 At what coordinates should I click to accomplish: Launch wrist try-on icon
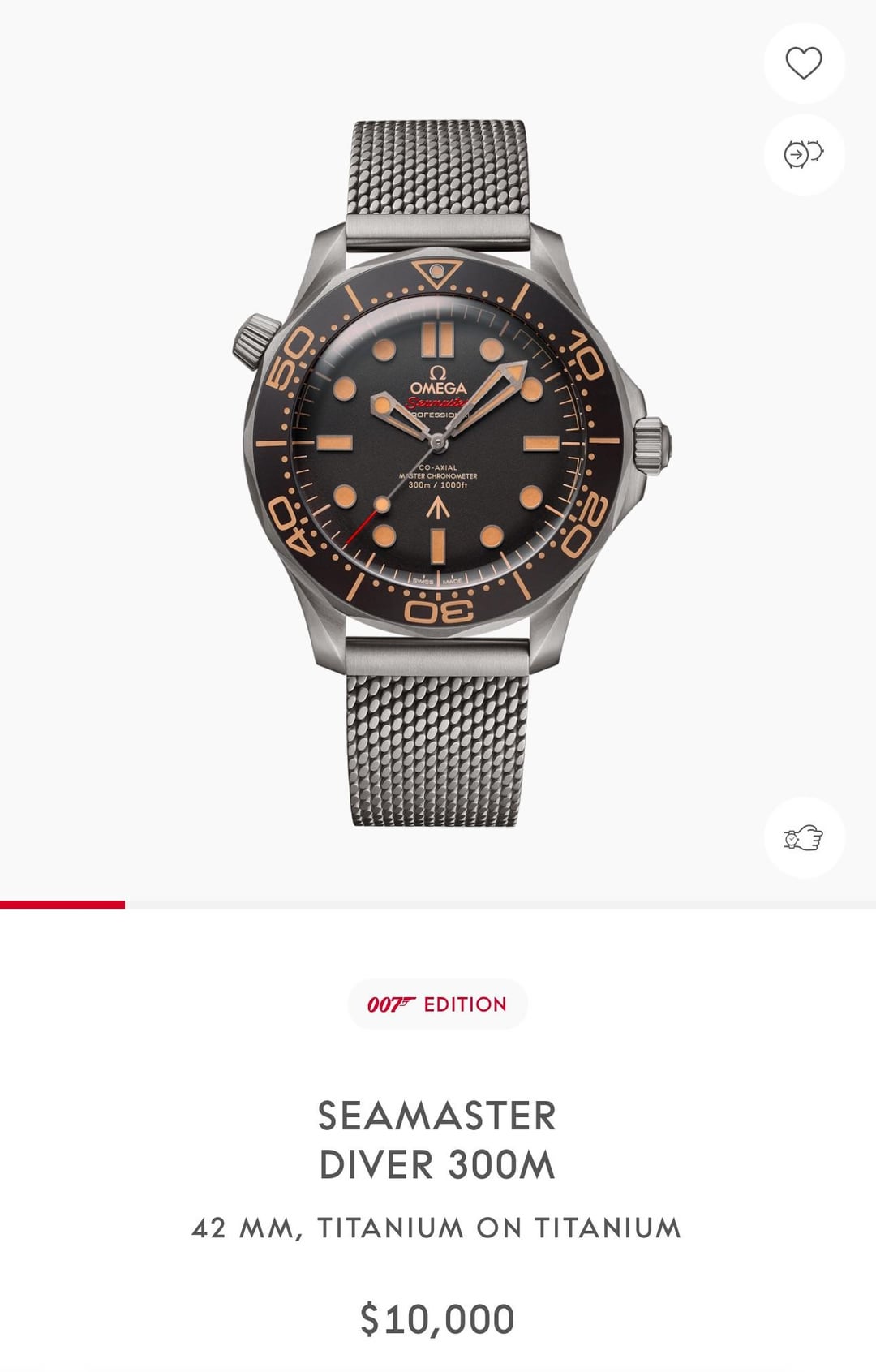click(804, 837)
